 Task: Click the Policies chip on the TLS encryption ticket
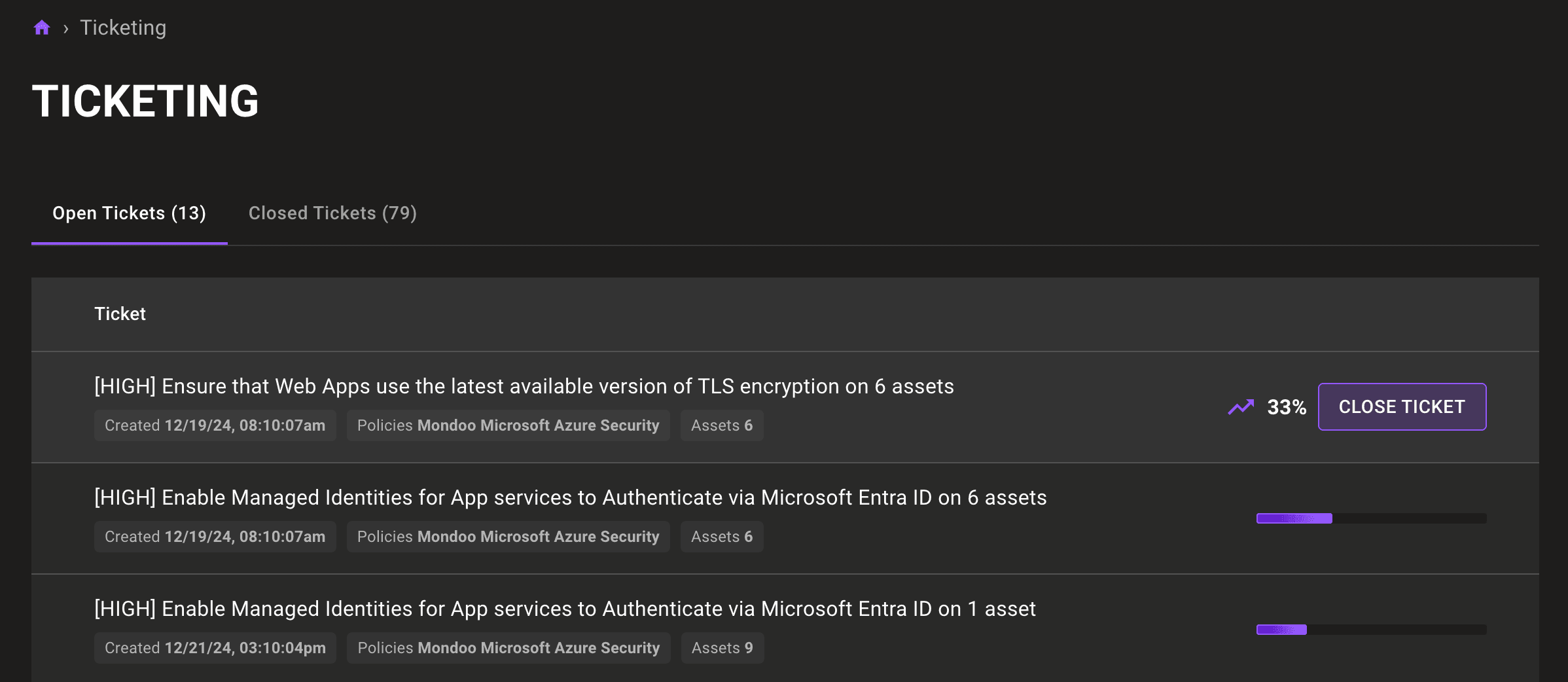click(x=508, y=425)
